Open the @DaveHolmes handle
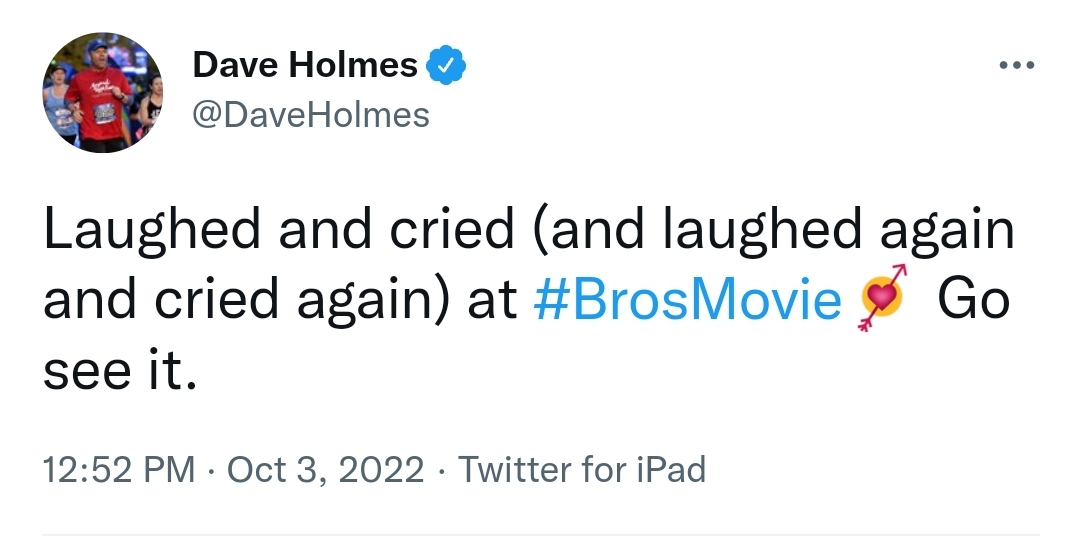Screen dimensions: 1080x540 311,114
